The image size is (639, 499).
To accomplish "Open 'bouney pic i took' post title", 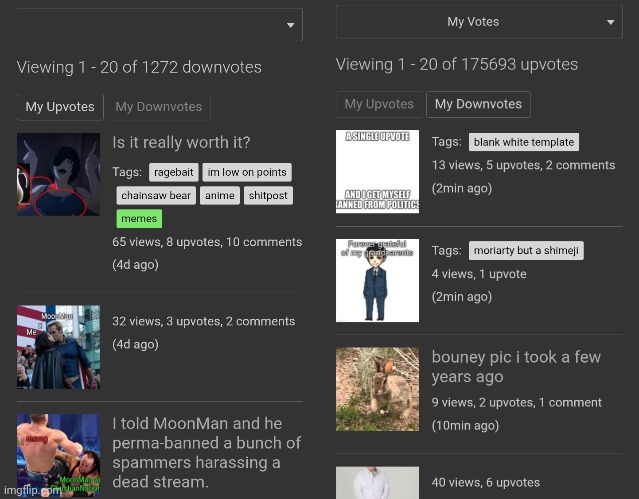I will tap(515, 367).
